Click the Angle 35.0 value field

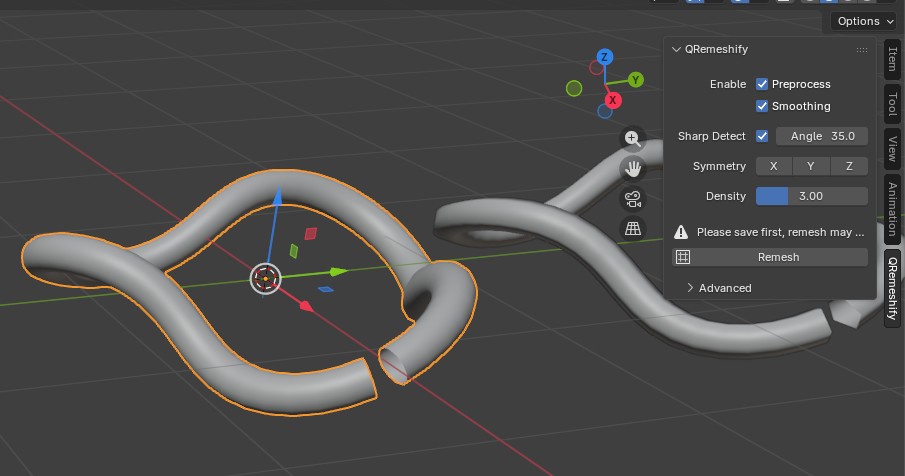[822, 136]
